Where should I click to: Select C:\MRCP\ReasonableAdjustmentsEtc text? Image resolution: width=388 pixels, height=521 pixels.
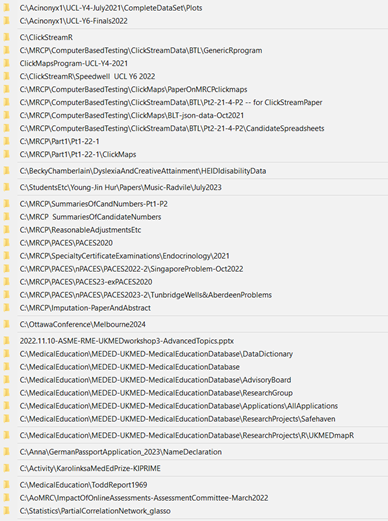pos(80,230)
